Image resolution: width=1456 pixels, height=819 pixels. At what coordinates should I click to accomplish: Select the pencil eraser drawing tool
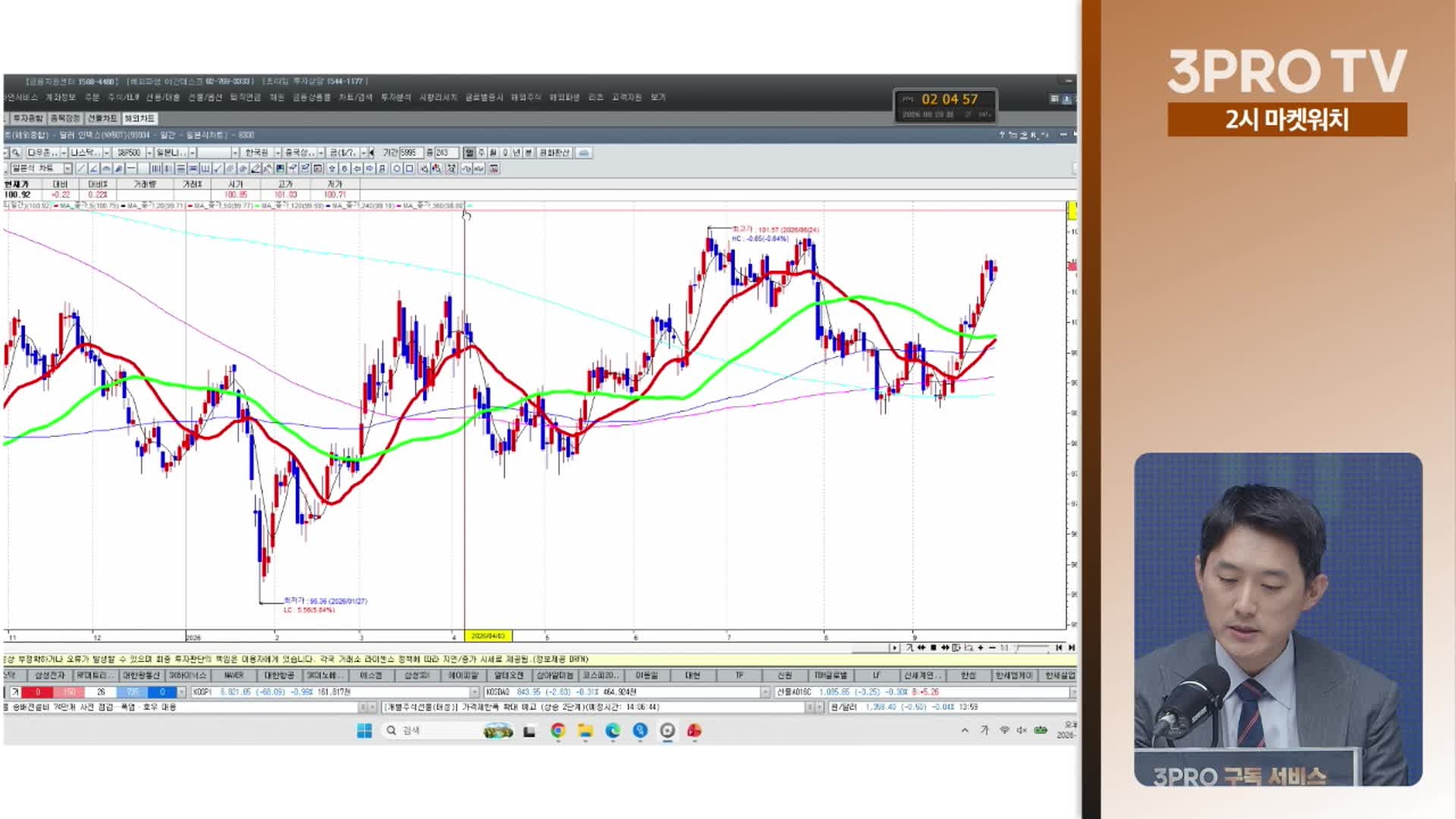coord(256,168)
